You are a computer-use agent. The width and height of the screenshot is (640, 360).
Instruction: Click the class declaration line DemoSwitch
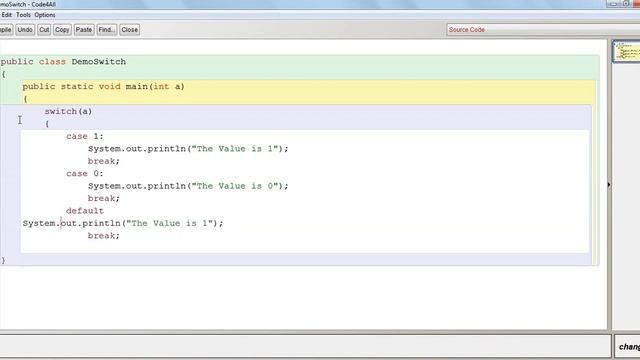[63, 62]
